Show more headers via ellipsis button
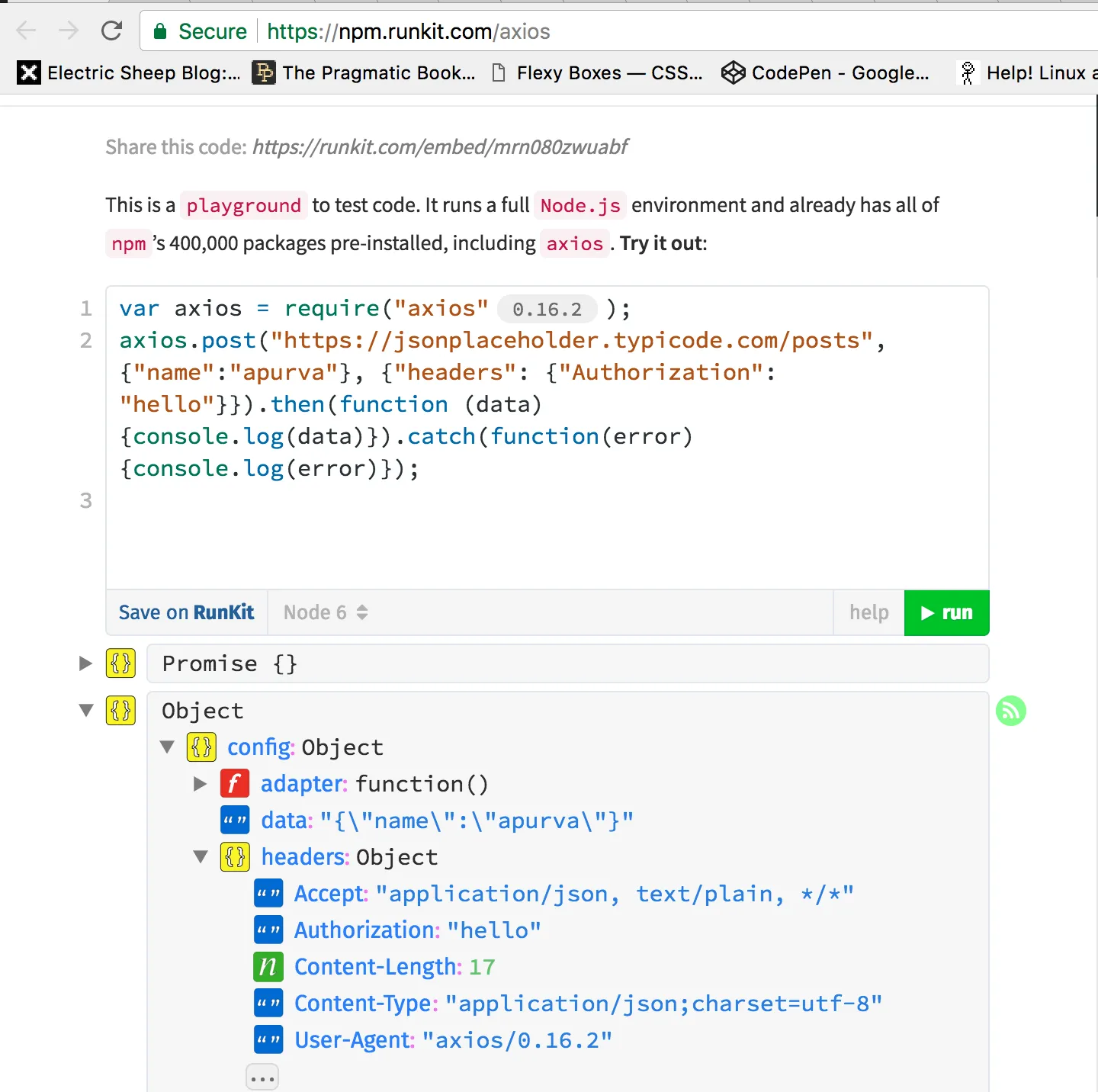The height and width of the screenshot is (1092, 1098). (262, 1078)
